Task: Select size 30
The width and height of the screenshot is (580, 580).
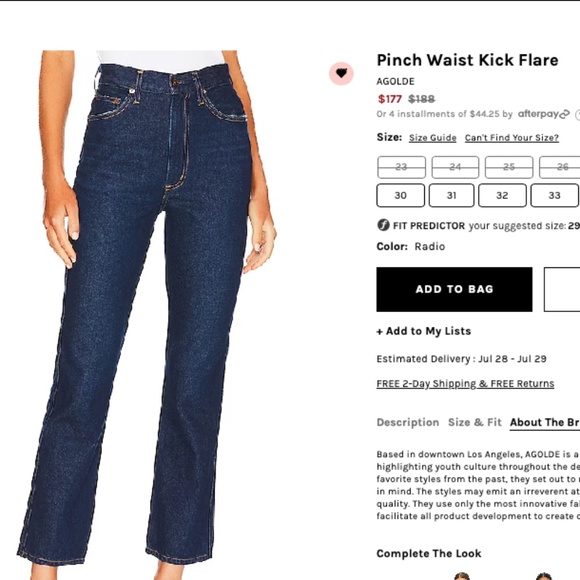Action: (401, 195)
